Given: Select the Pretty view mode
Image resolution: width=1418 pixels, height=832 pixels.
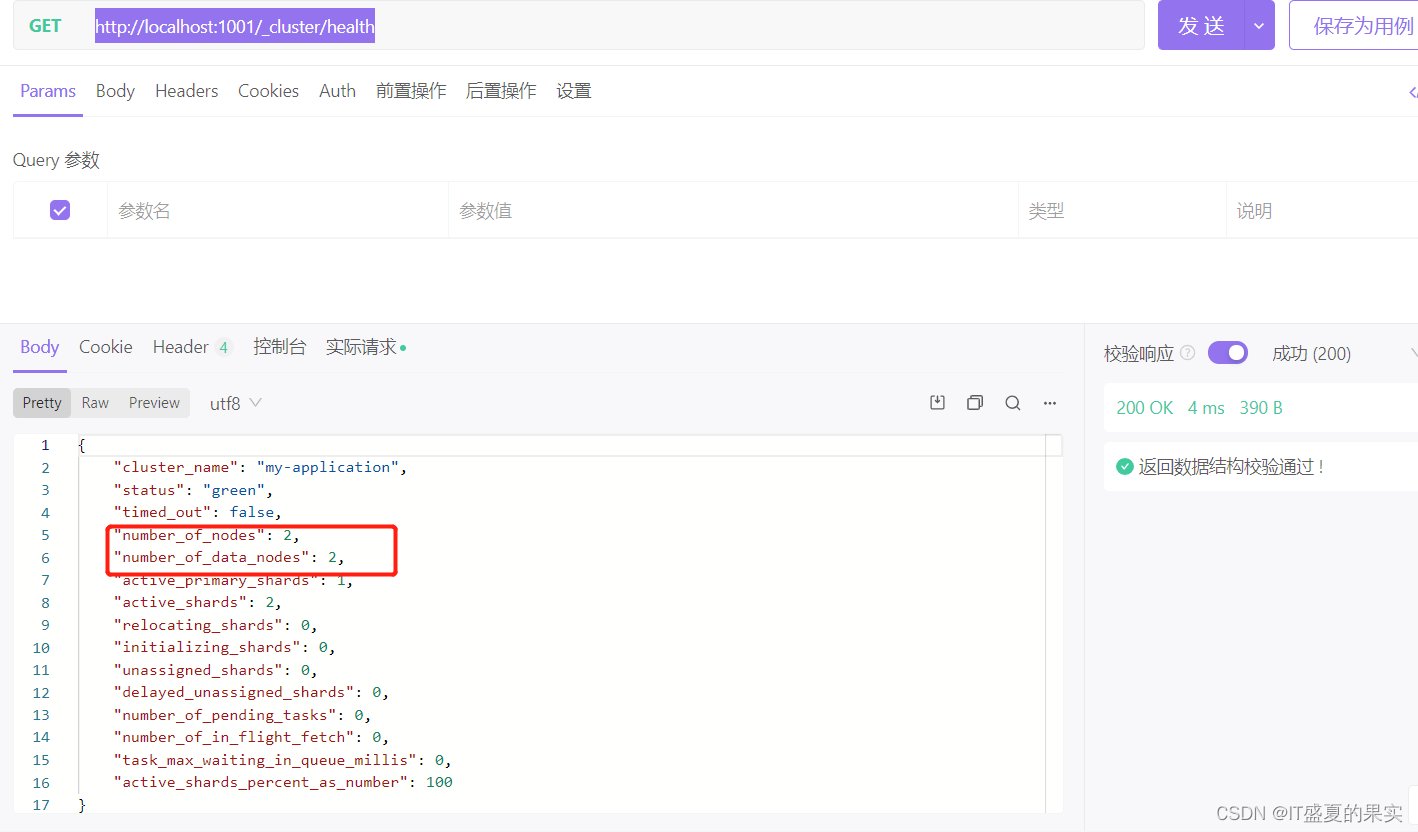Looking at the screenshot, I should 42,403.
